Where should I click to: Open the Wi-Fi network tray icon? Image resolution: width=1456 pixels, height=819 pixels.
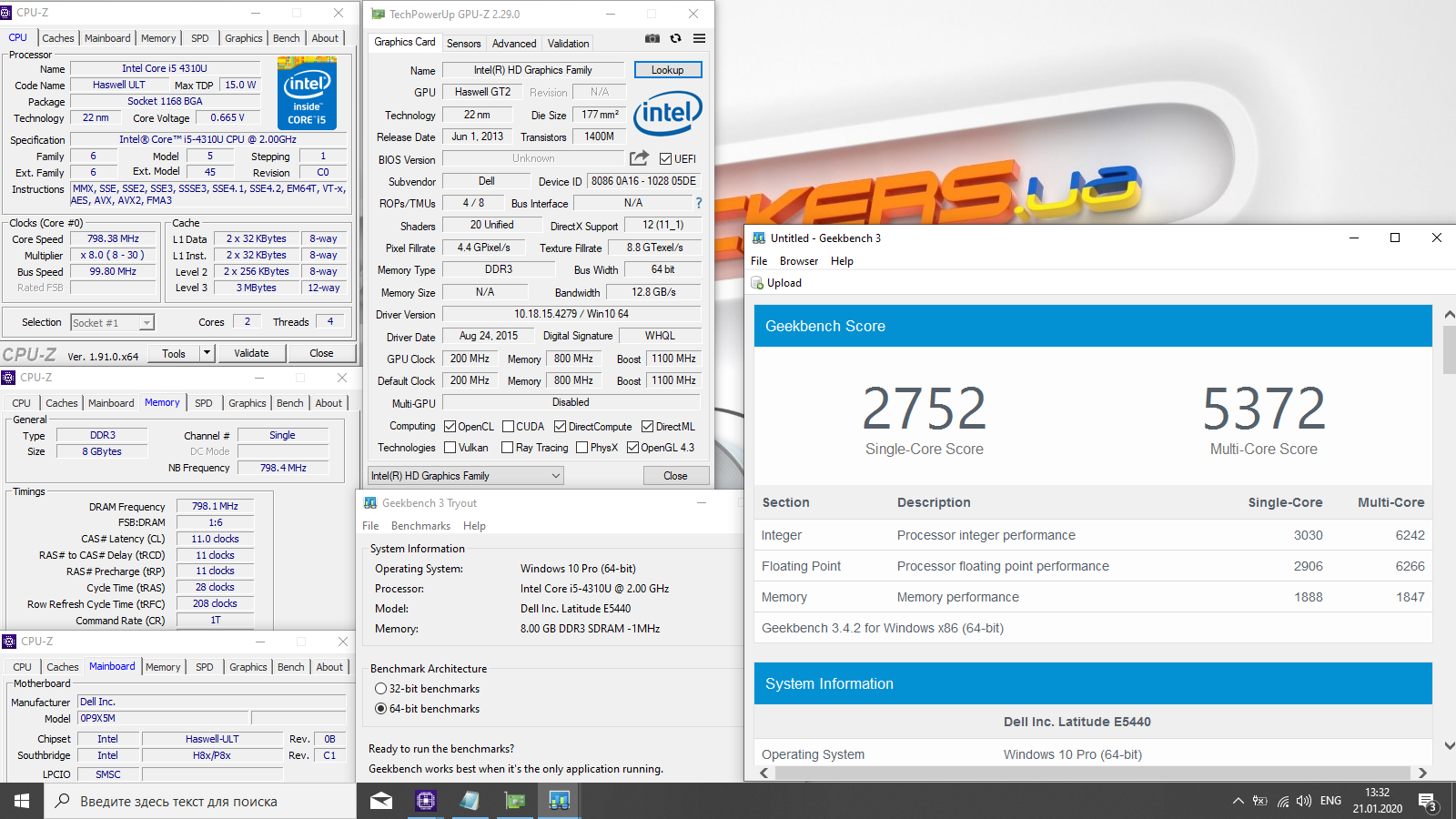(x=1283, y=801)
